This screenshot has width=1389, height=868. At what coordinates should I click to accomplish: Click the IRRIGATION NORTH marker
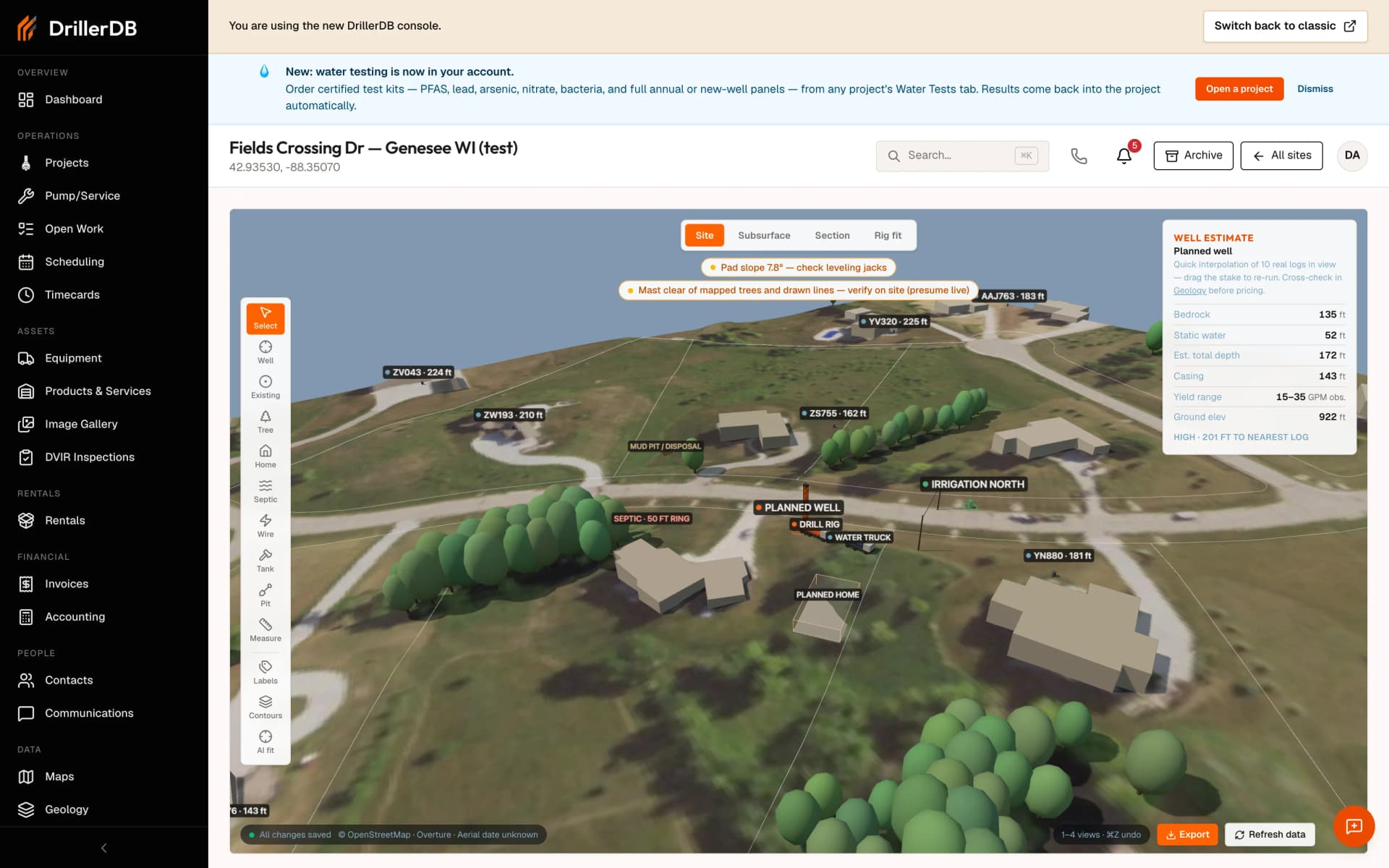972,485
